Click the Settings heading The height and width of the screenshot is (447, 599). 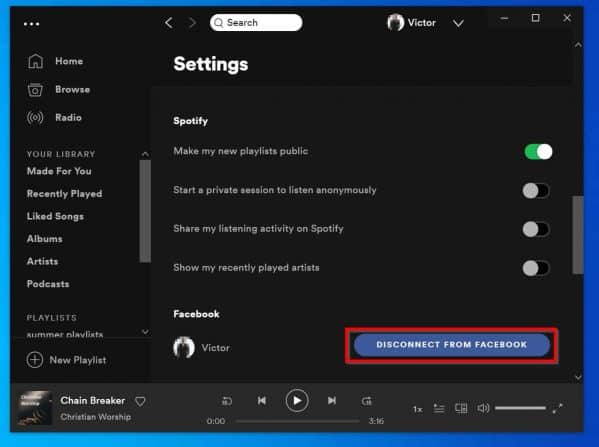(211, 64)
